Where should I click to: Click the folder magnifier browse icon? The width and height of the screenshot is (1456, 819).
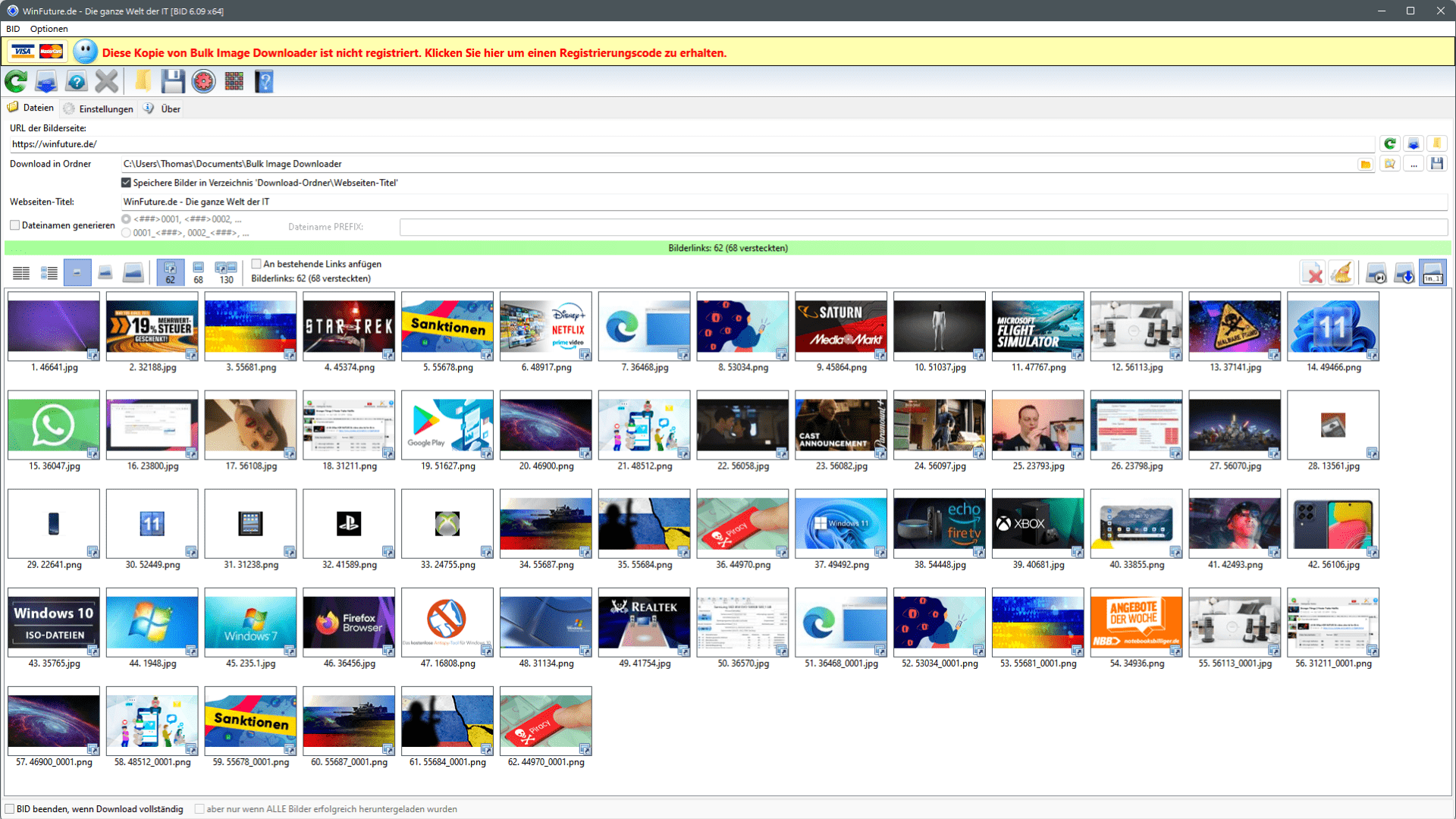coord(1389,164)
